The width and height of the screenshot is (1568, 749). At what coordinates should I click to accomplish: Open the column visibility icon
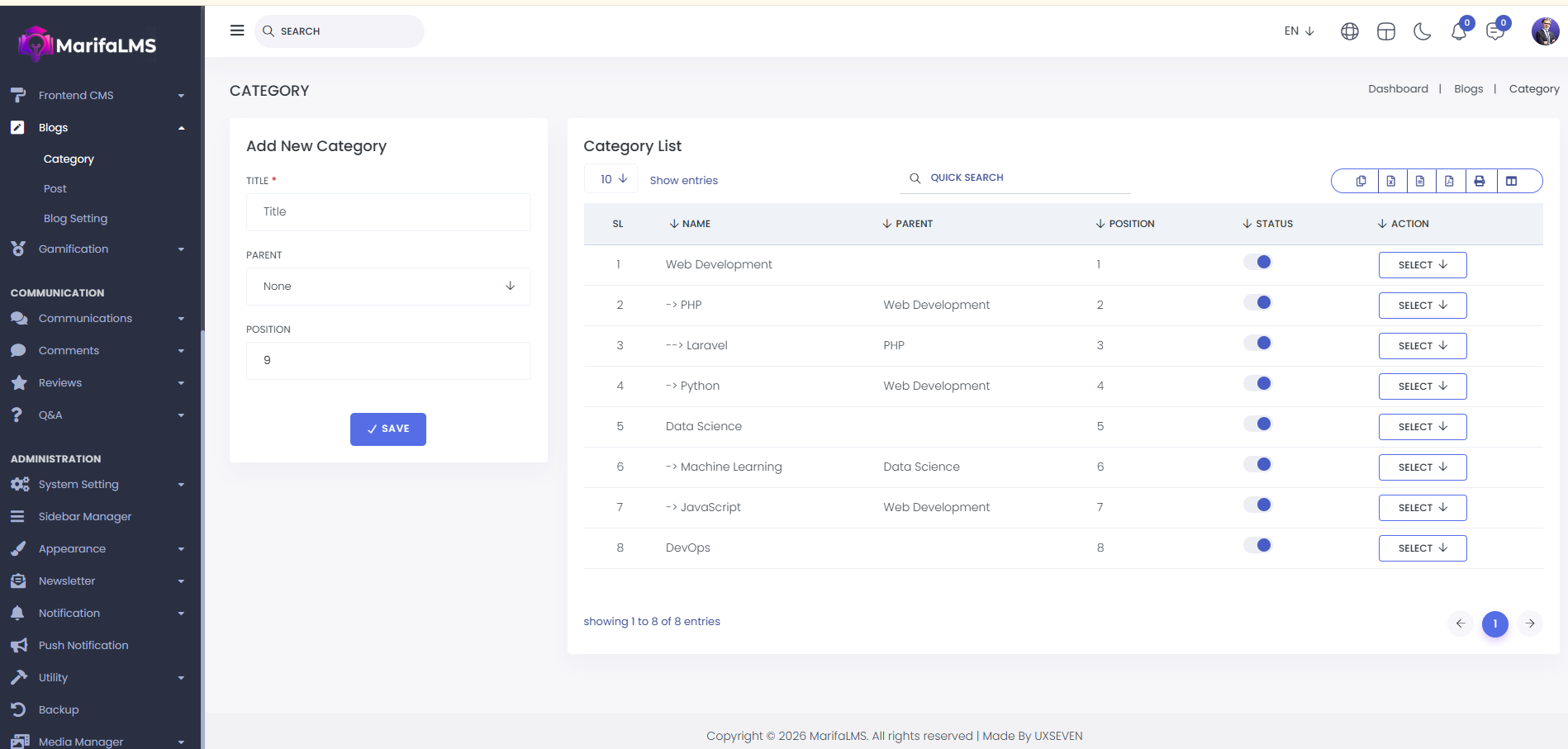(x=1511, y=181)
